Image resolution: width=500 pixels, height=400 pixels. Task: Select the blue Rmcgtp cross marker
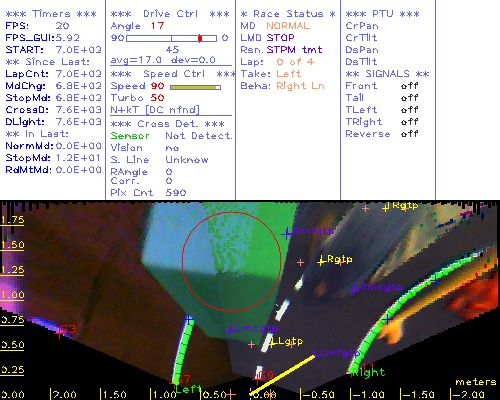[354, 289]
